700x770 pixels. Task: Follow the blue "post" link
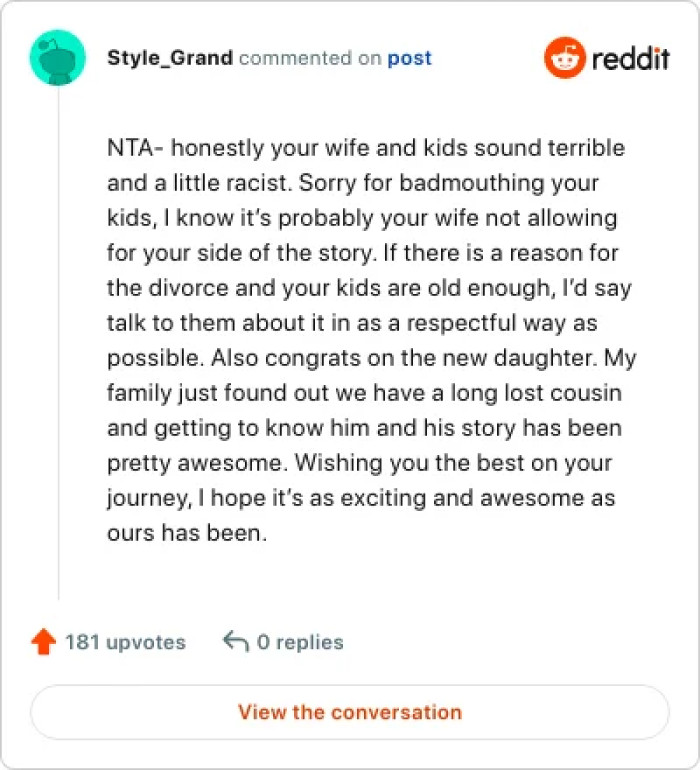[x=410, y=59]
